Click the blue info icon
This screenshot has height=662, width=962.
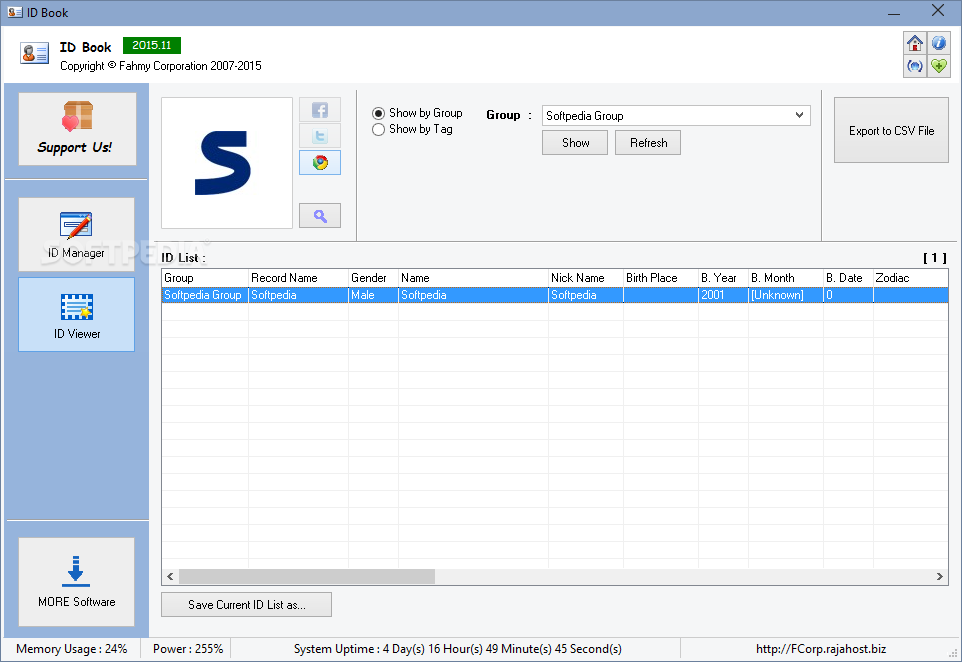coord(939,43)
